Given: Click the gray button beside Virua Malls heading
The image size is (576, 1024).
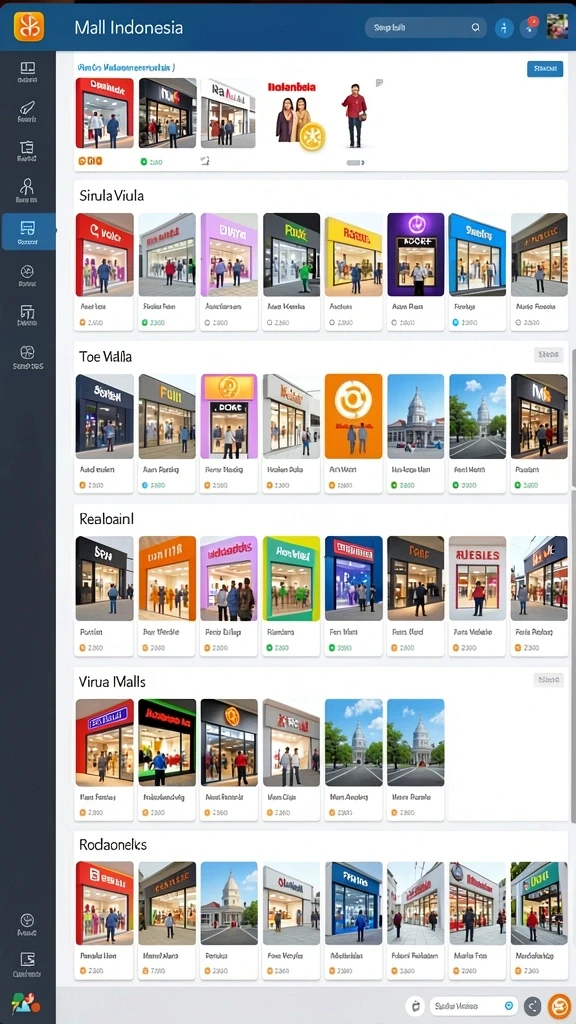Looking at the screenshot, I should click(549, 680).
